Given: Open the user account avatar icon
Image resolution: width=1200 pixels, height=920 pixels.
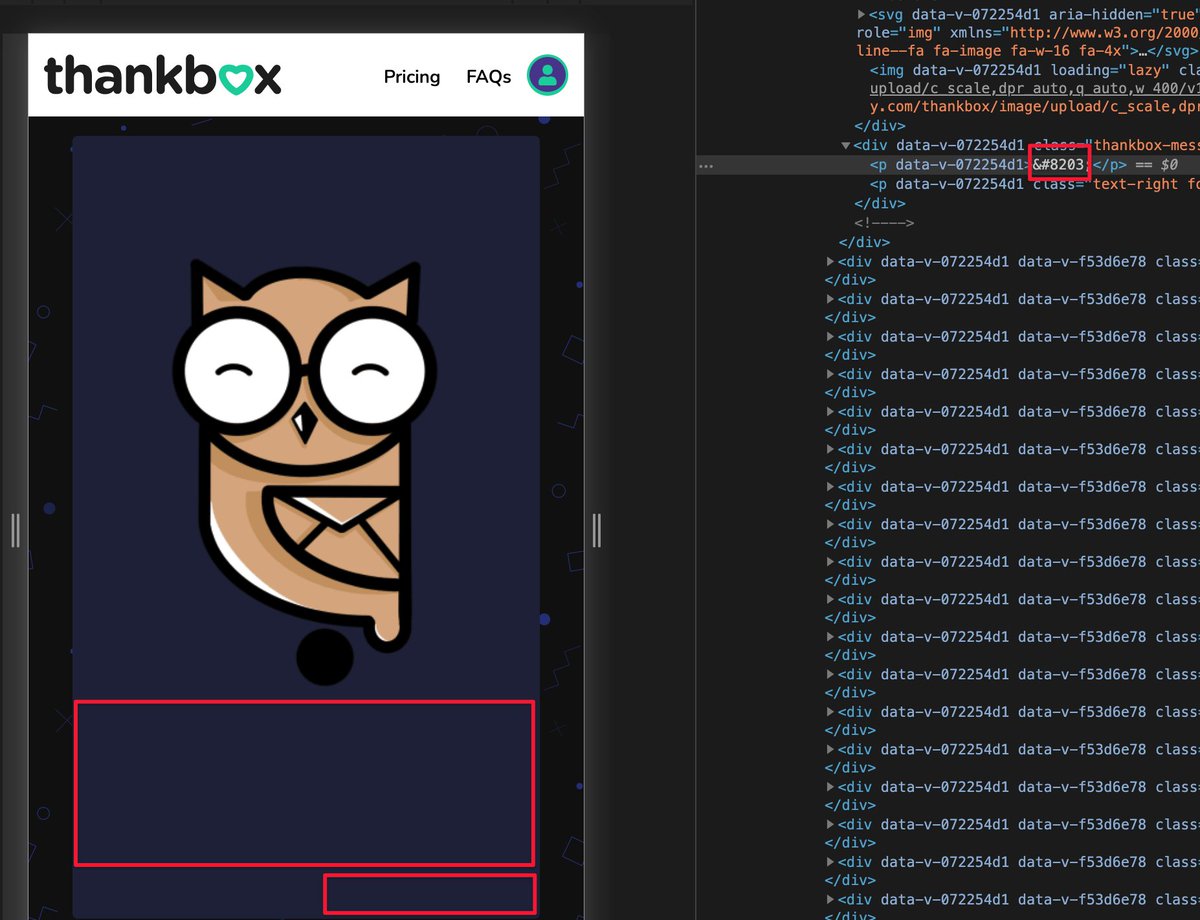Looking at the screenshot, I should [x=548, y=75].
